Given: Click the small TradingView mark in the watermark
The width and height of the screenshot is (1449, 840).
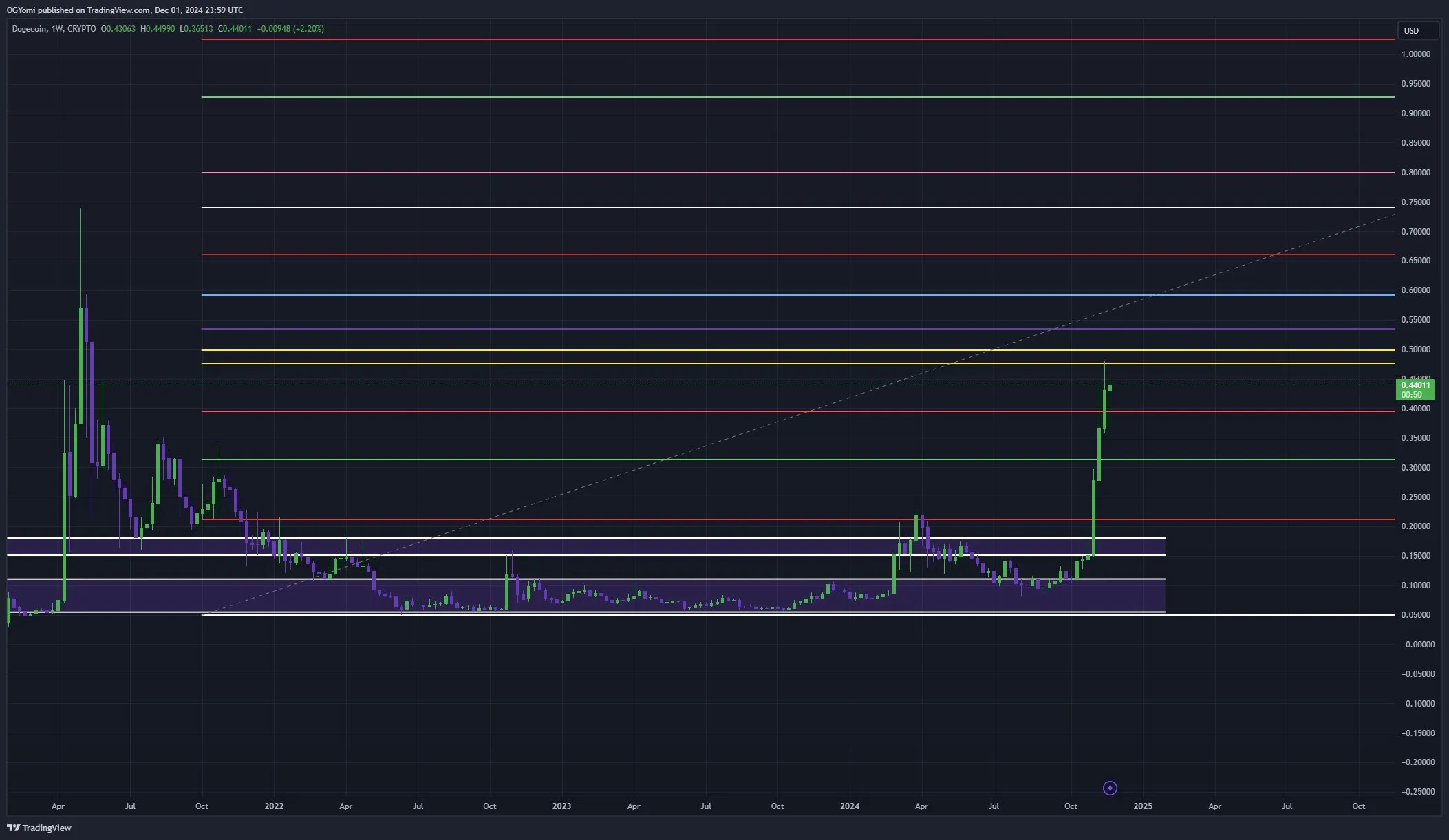Looking at the screenshot, I should (x=14, y=828).
